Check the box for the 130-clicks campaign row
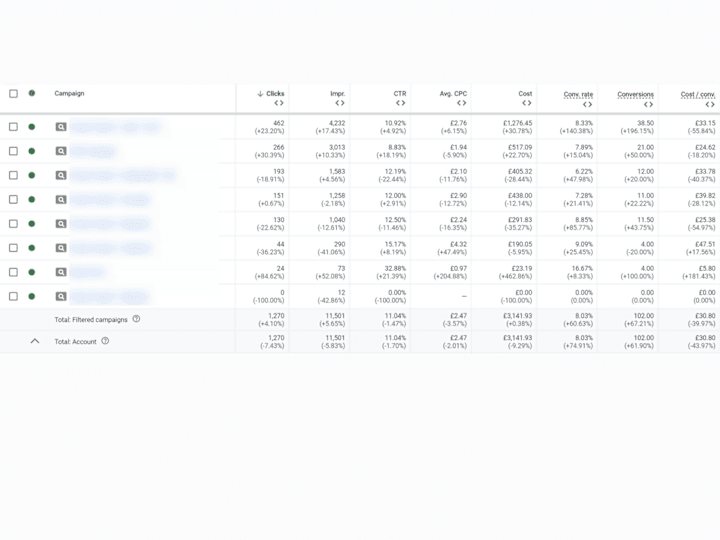The height and width of the screenshot is (540, 720). coord(13,224)
